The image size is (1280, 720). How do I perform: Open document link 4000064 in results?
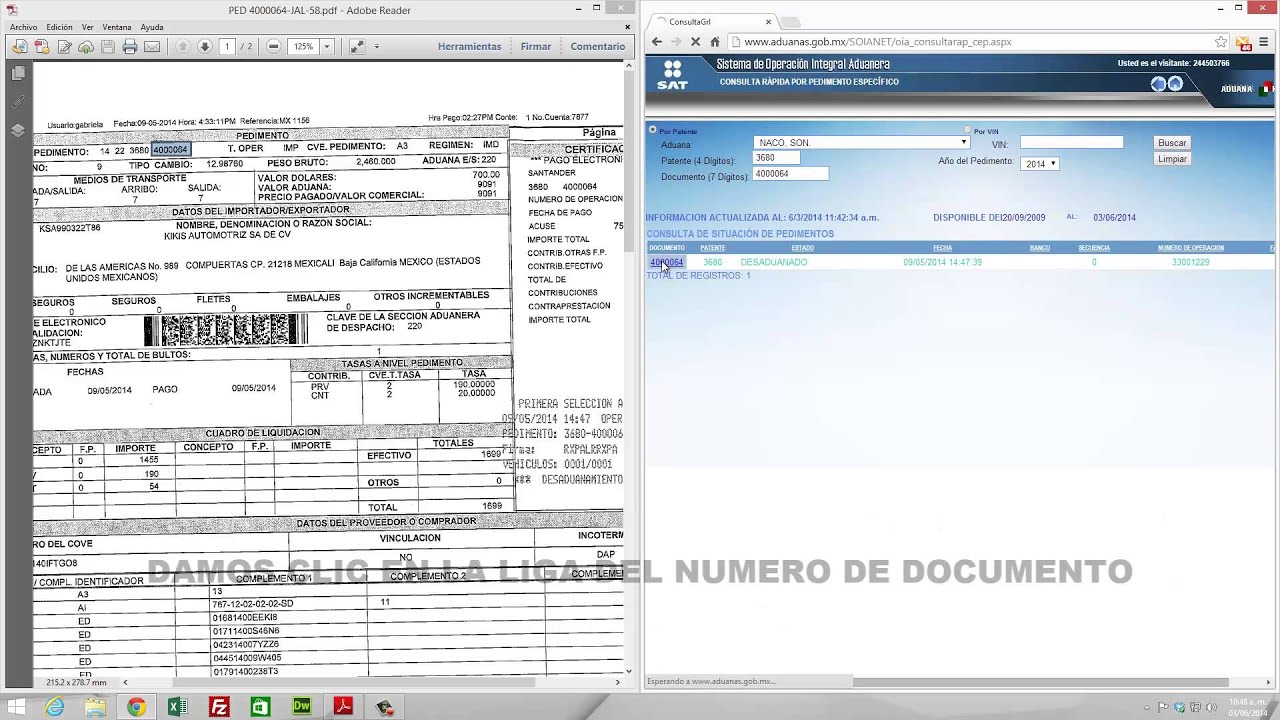[x=667, y=262]
